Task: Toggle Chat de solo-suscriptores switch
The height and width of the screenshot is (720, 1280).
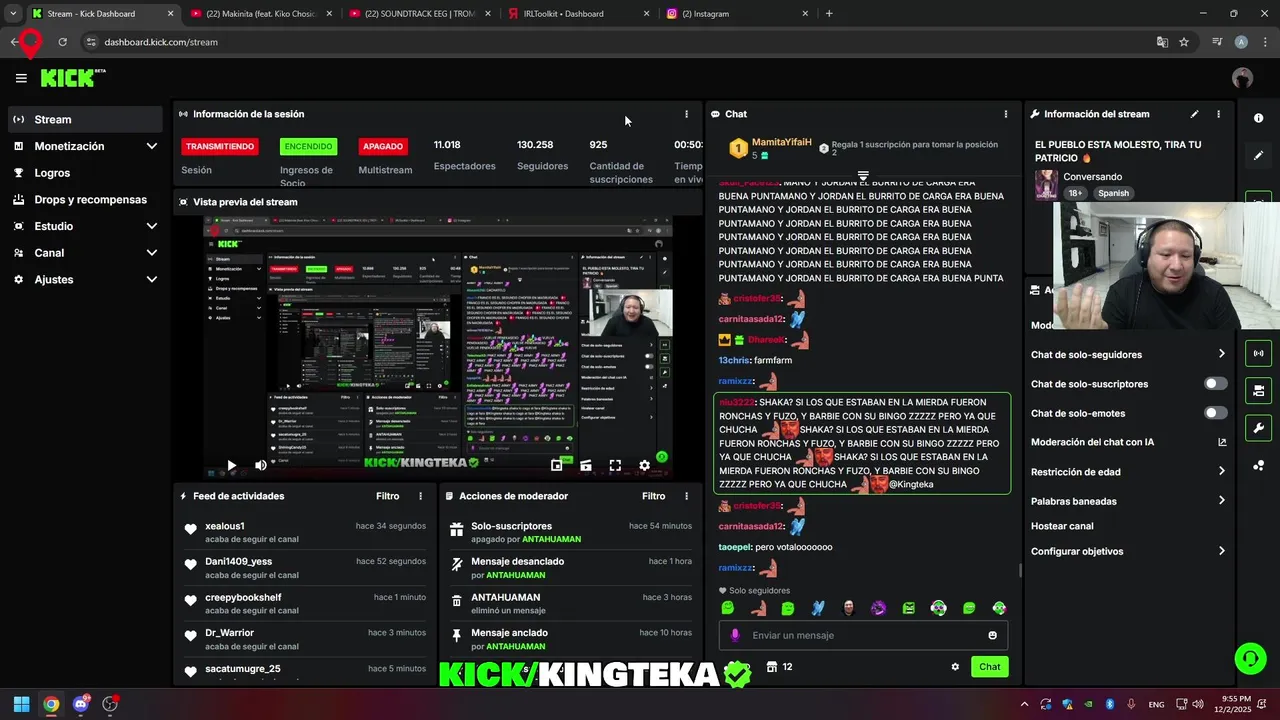Action: point(1215,384)
